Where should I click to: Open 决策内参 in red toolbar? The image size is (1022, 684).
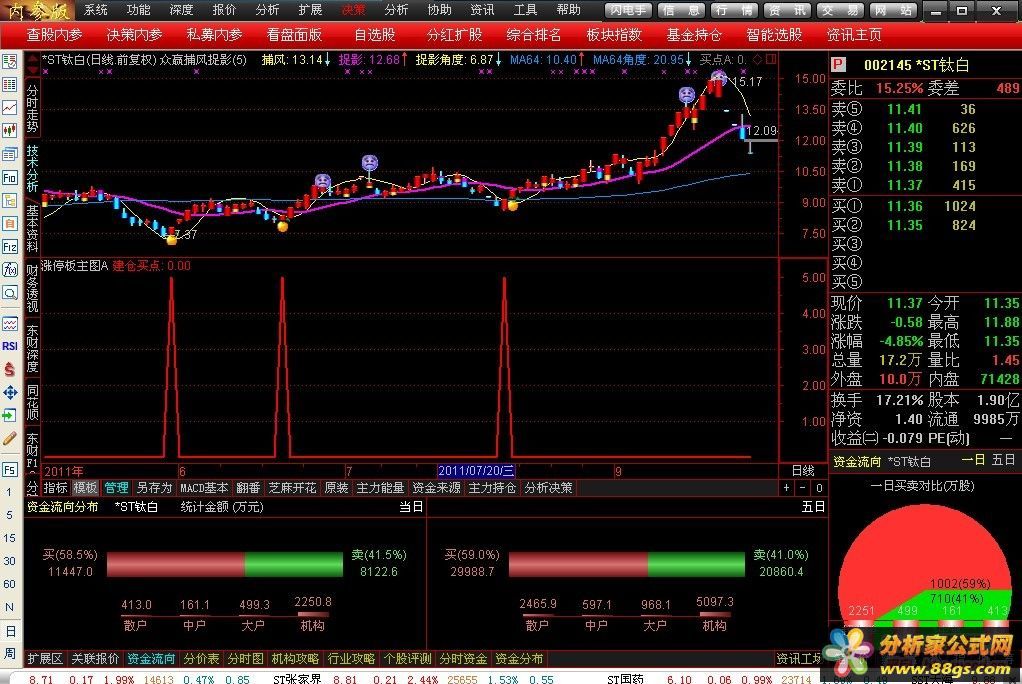click(x=134, y=35)
